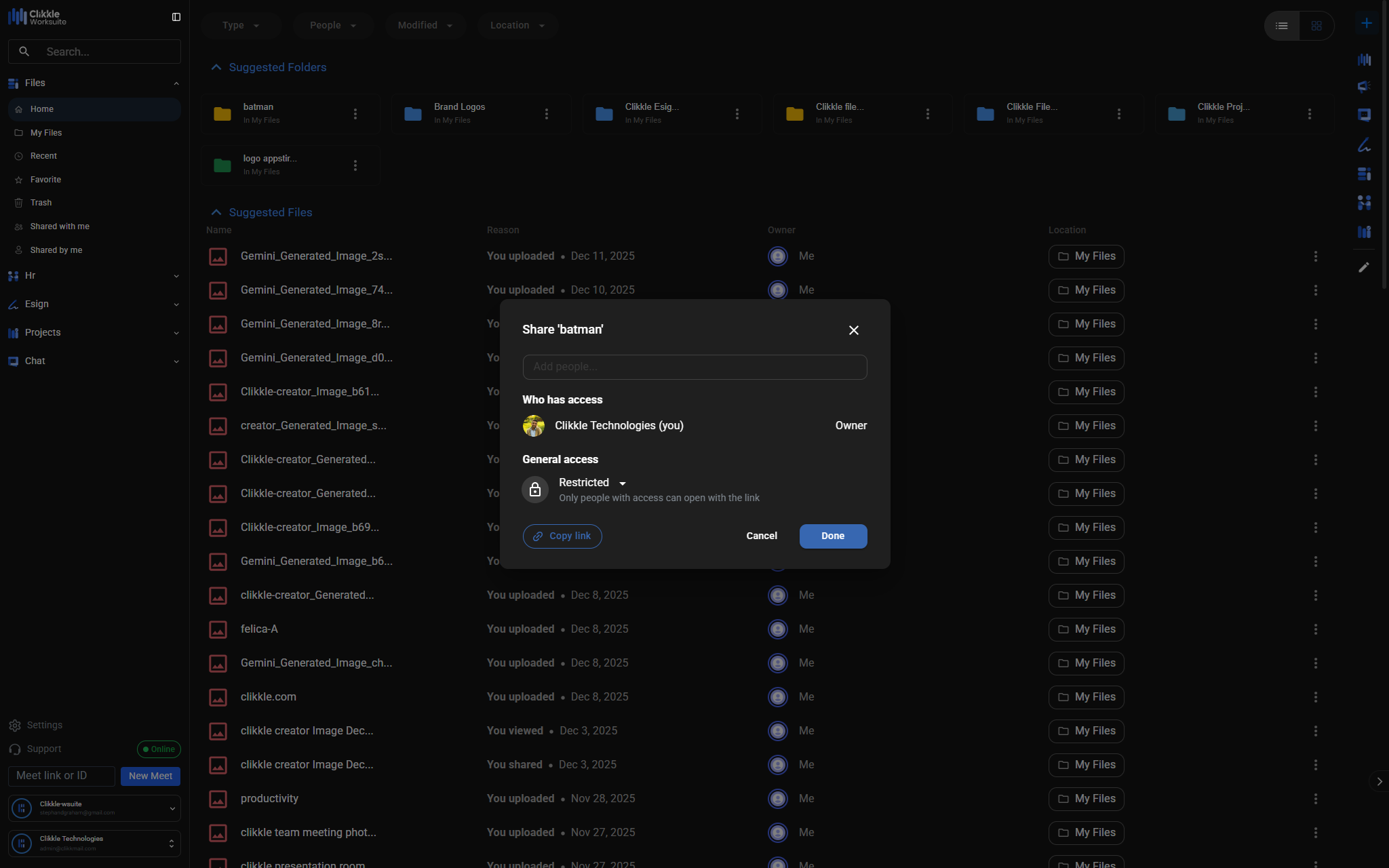Click the blue plus icon top right

click(x=1366, y=24)
